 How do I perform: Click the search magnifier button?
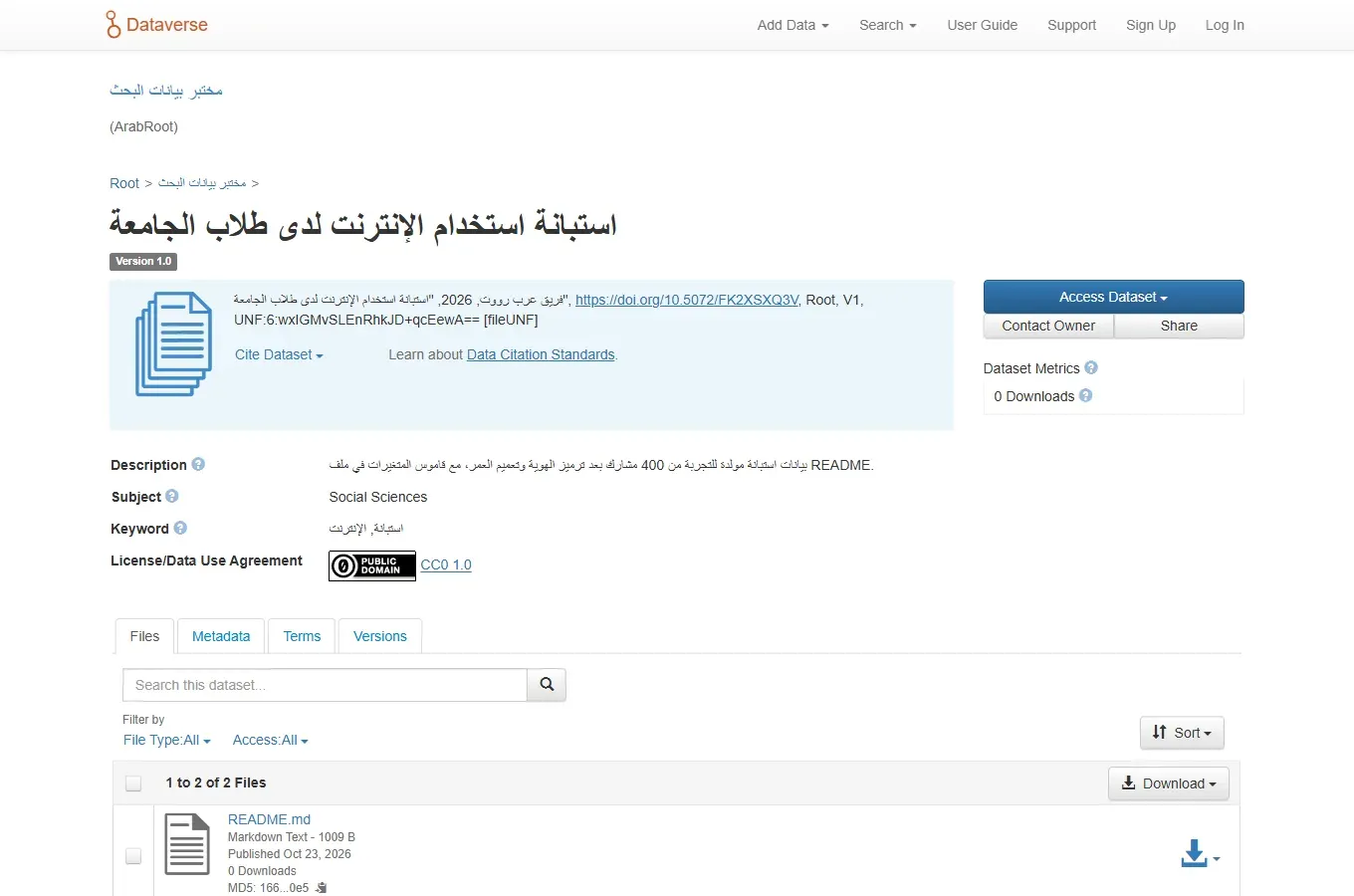tap(547, 685)
